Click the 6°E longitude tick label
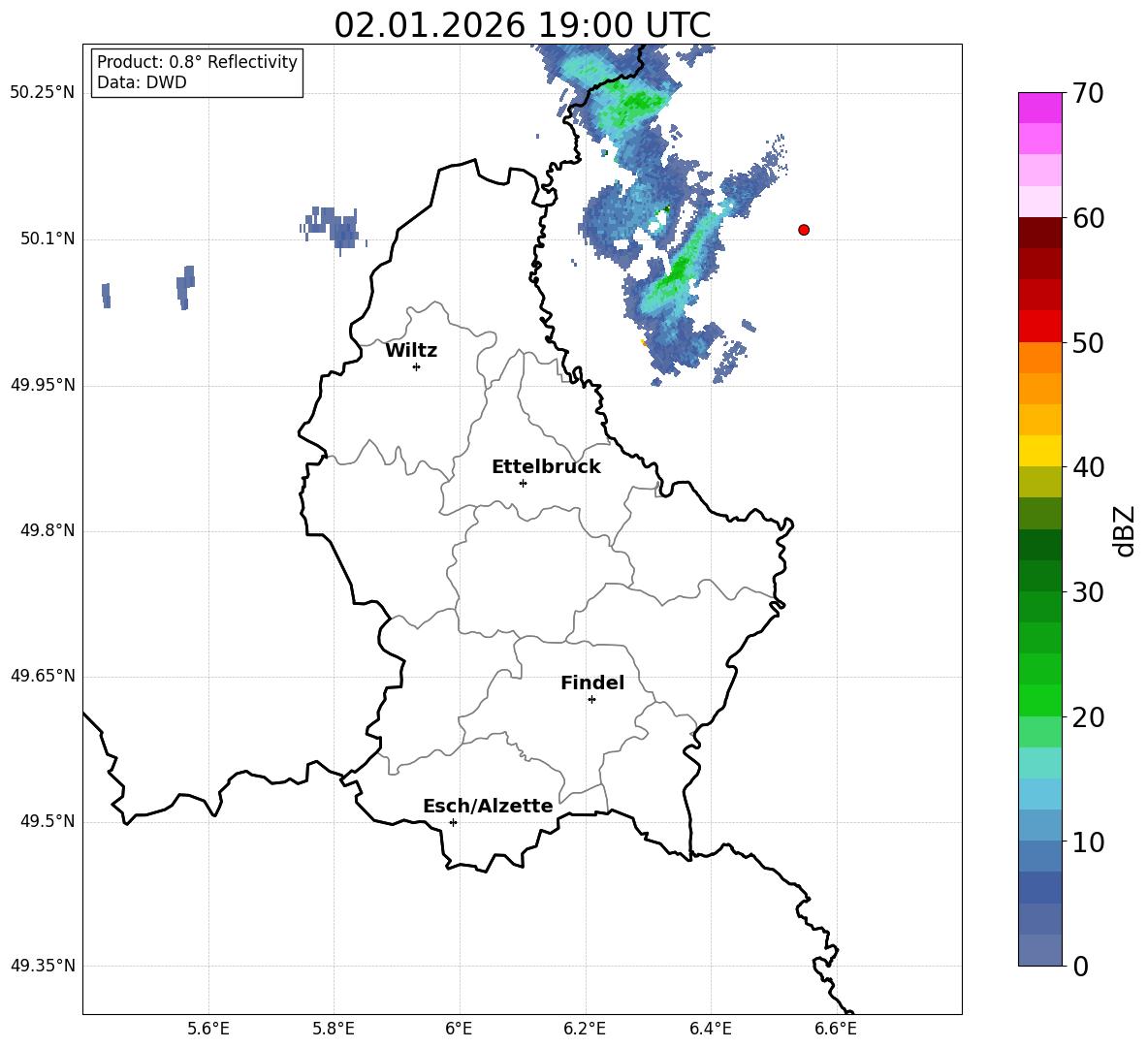This screenshot has width=1148, height=1048. click(459, 1029)
